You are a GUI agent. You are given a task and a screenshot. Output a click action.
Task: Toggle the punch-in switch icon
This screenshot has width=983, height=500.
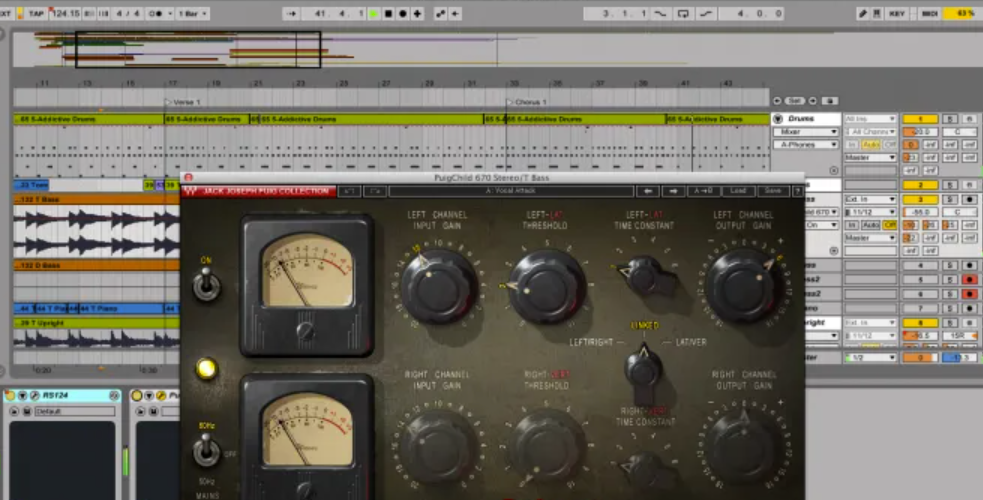click(660, 13)
